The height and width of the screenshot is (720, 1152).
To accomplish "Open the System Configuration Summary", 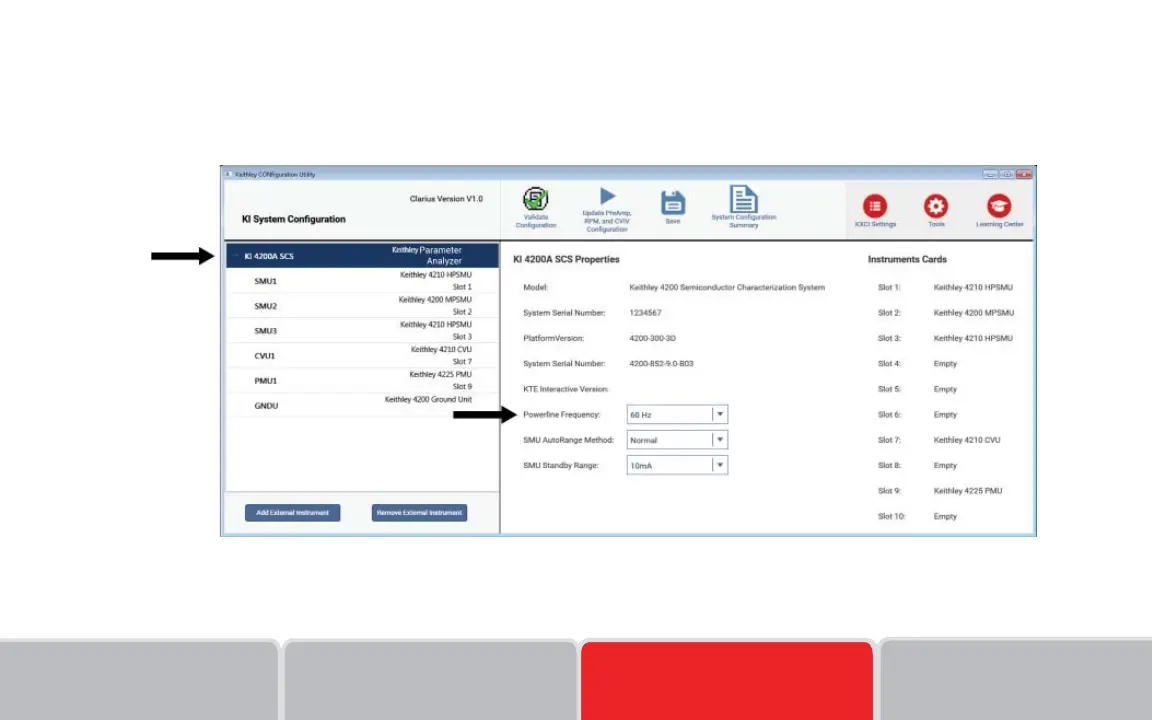I will tap(744, 207).
